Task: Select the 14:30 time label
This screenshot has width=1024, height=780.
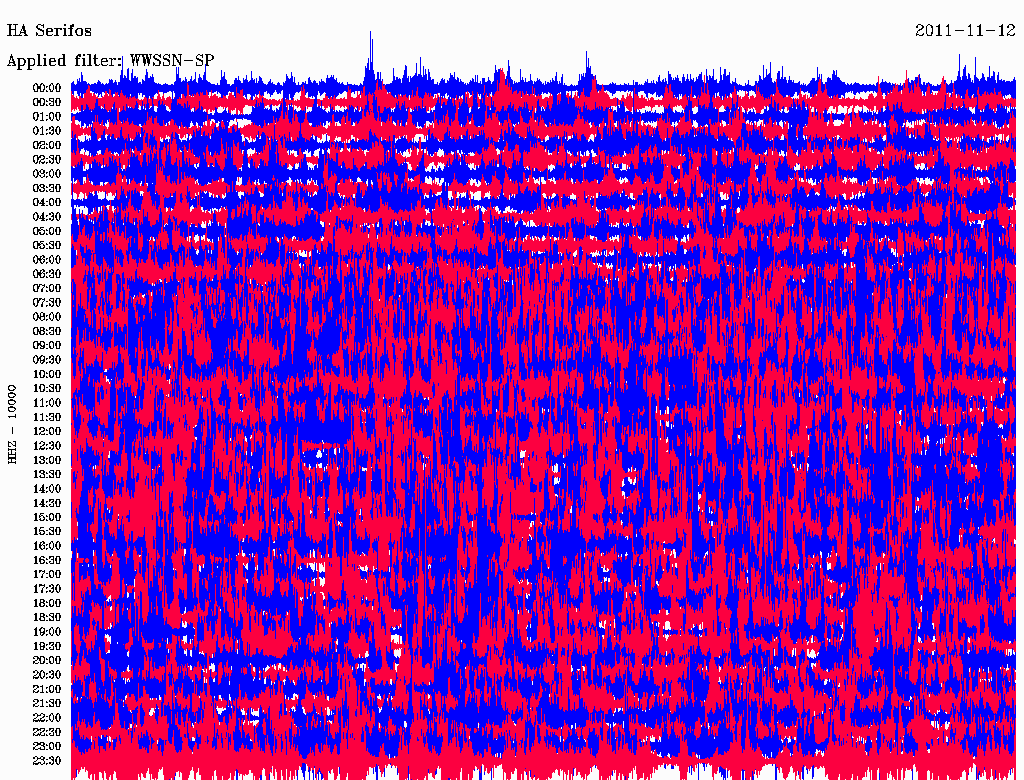Action: [x=47, y=504]
